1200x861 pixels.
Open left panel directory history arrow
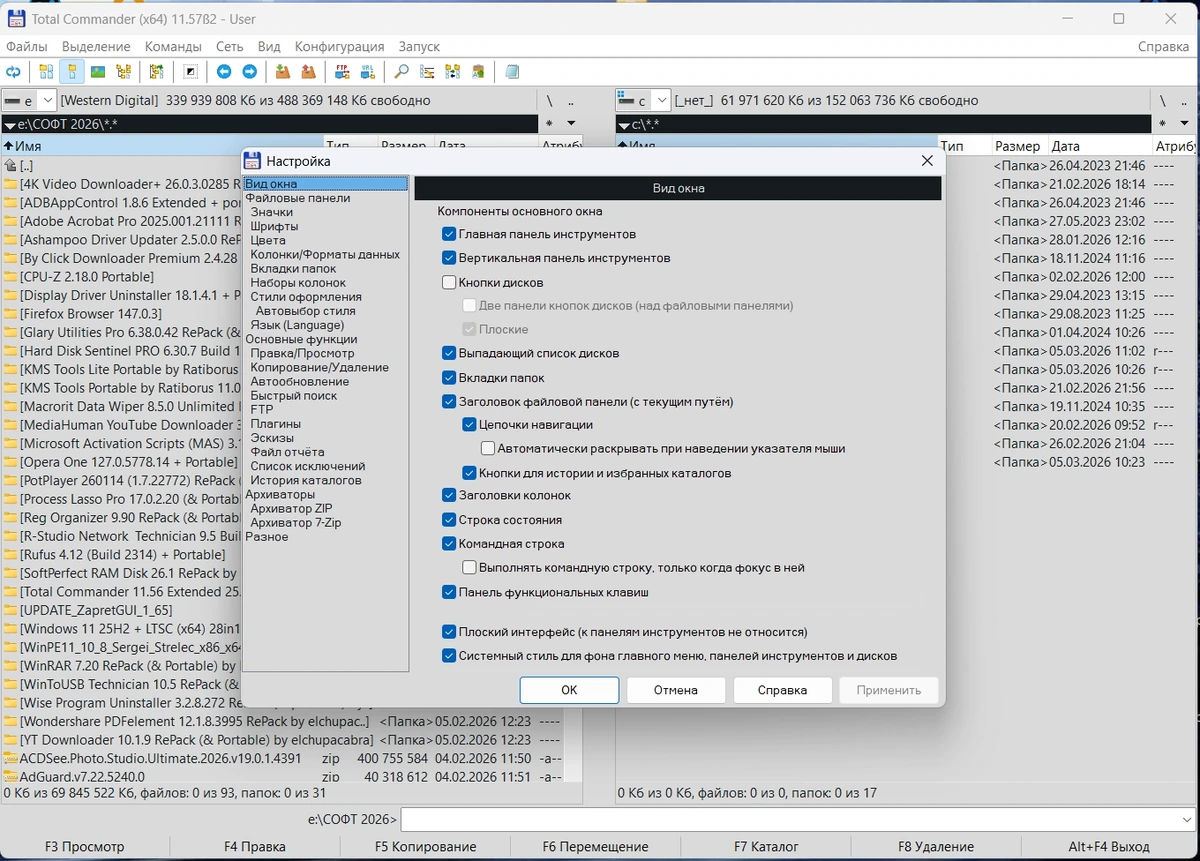click(x=571, y=124)
